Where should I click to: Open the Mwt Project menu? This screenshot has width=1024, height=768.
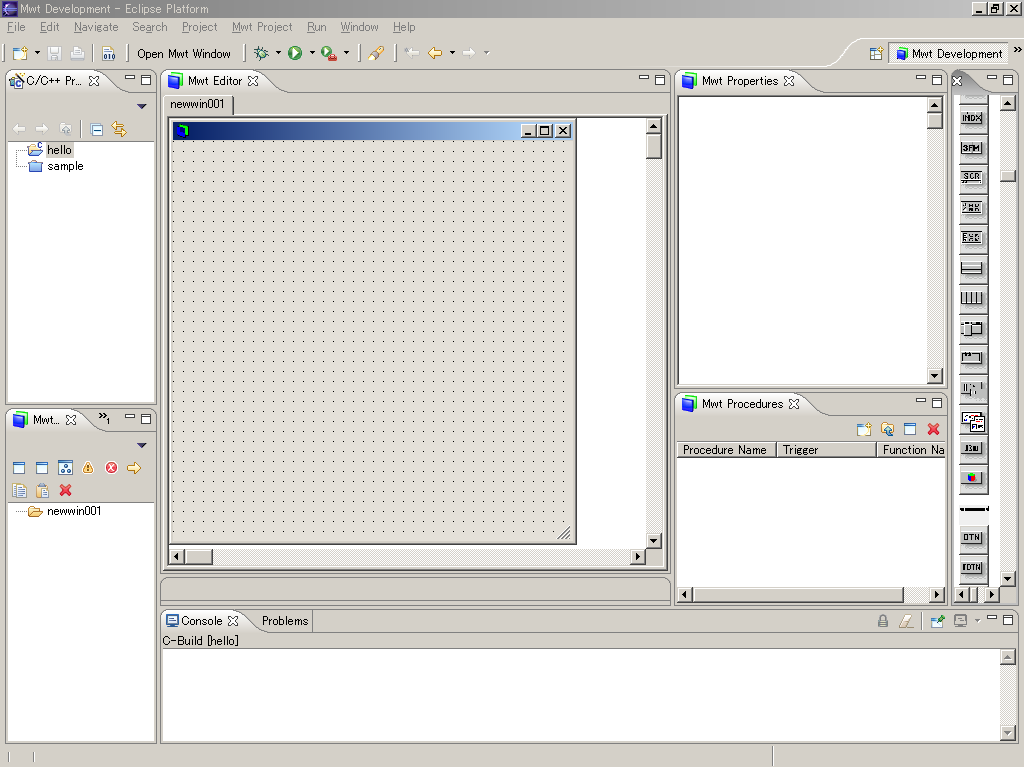pos(262,27)
